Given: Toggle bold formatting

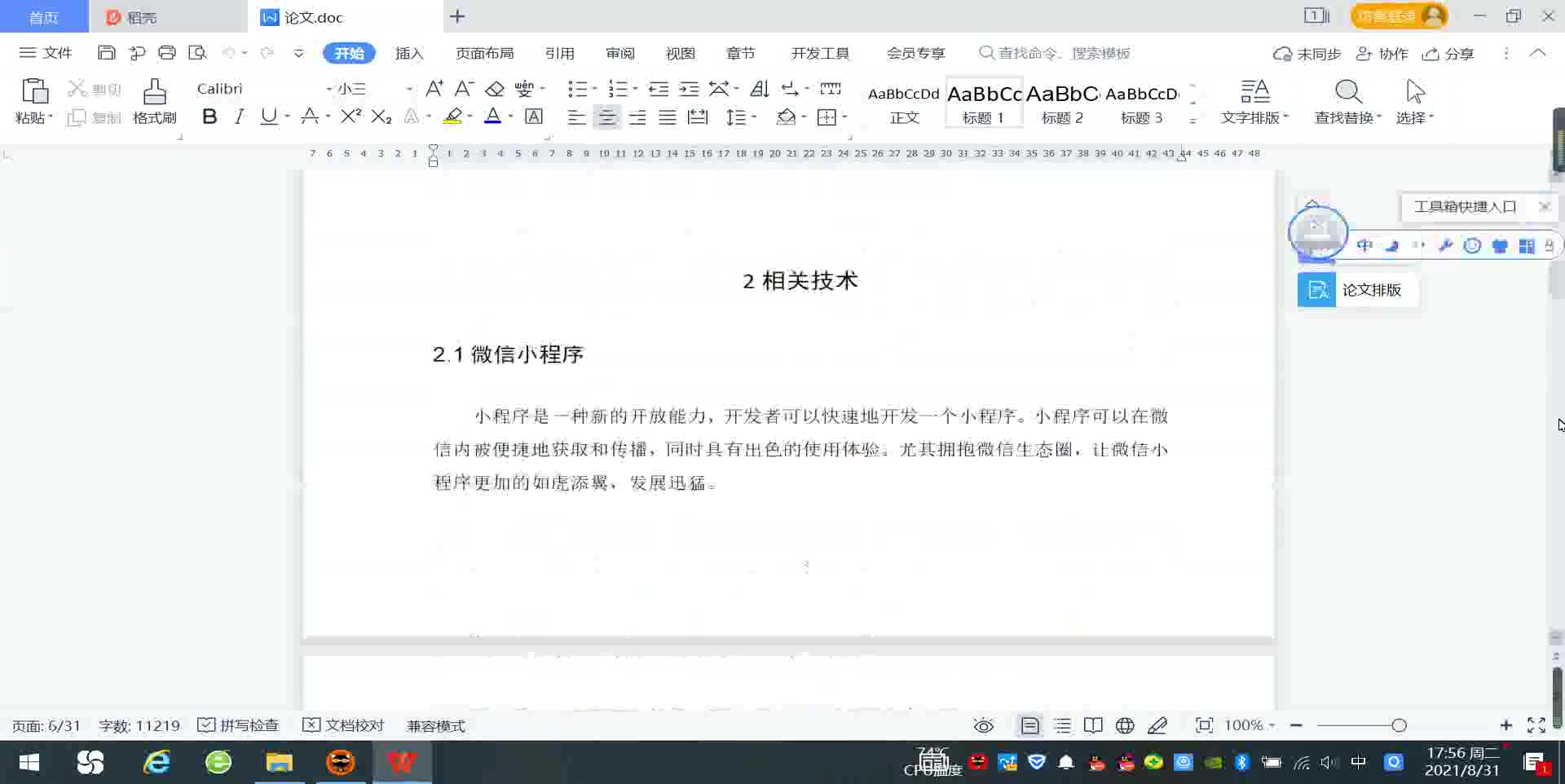Looking at the screenshot, I should pyautogui.click(x=209, y=117).
